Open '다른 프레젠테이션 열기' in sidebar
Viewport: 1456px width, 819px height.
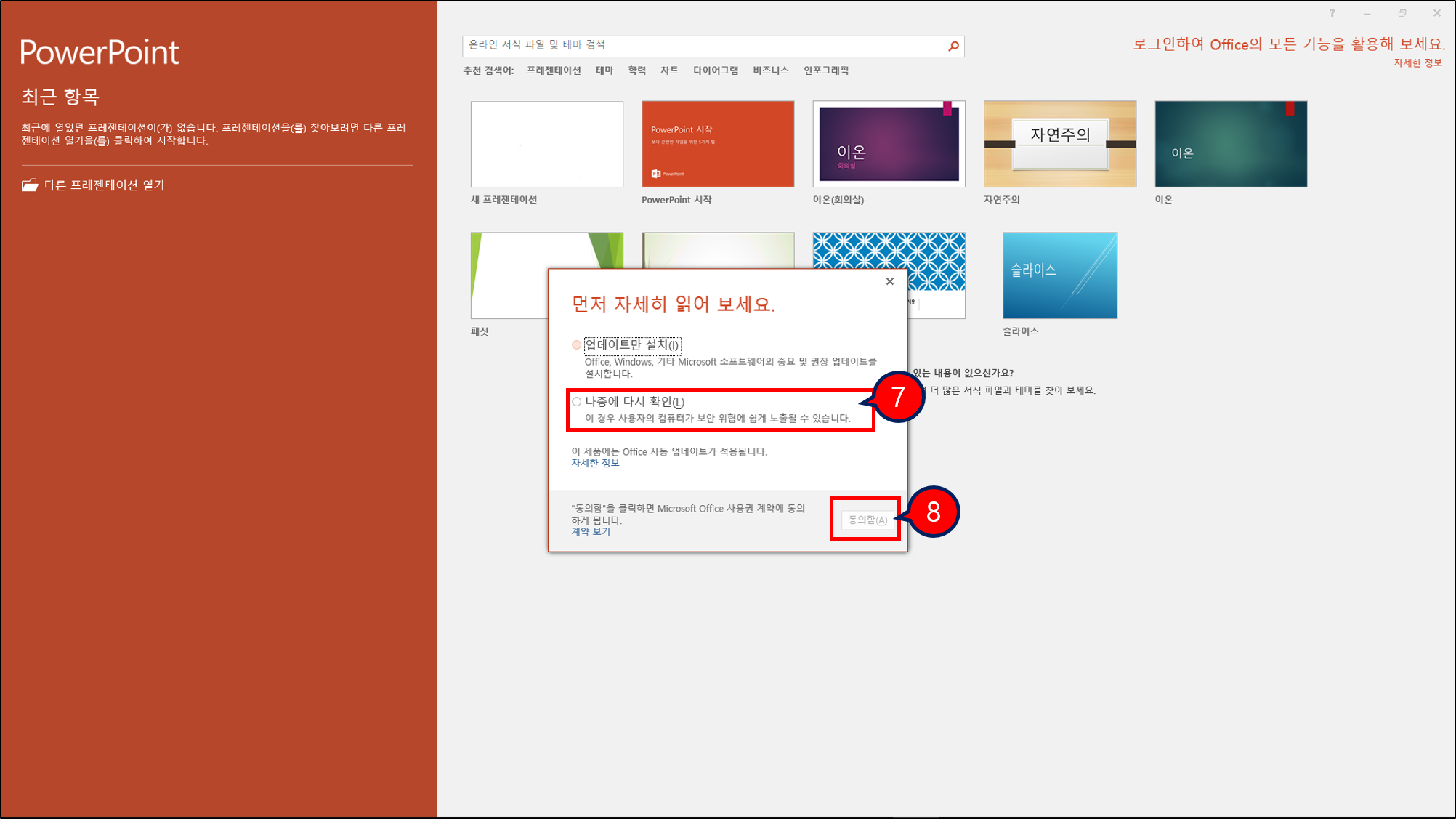104,185
